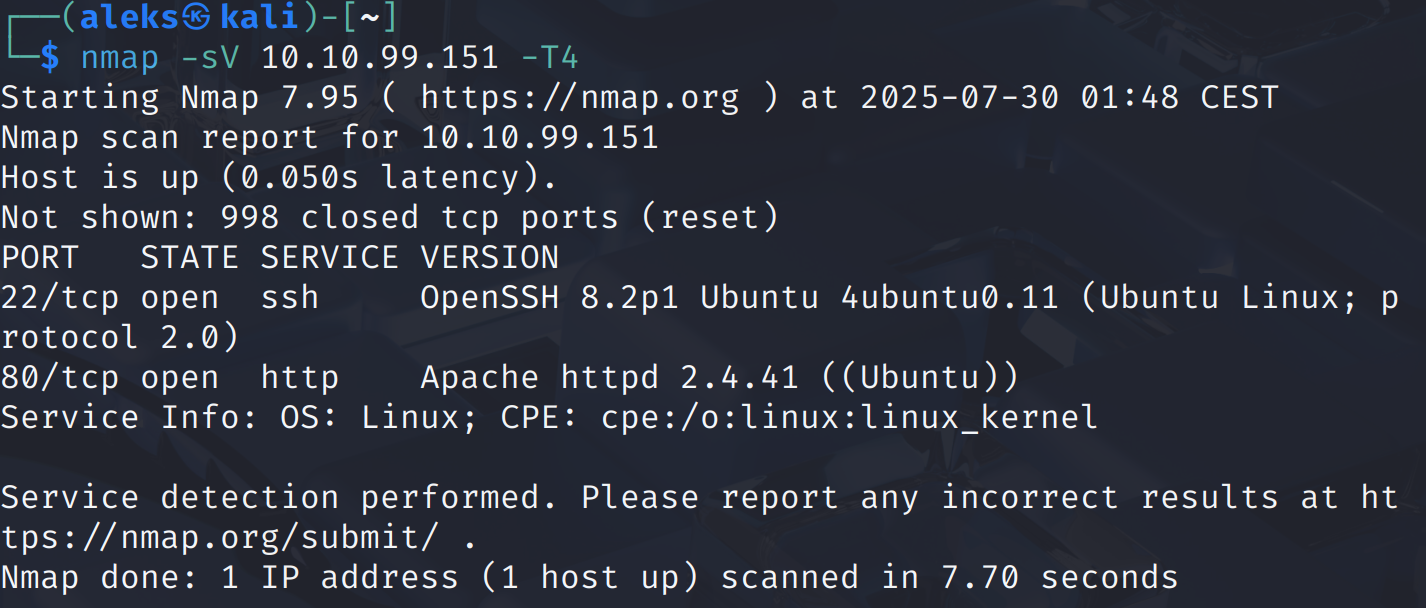The width and height of the screenshot is (1426, 608).
Task: Click the Kali logo icon in prompt
Action: [x=199, y=18]
